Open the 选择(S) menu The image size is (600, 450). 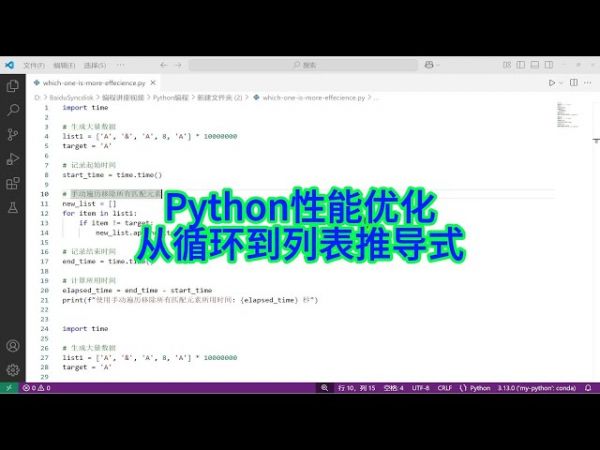point(95,65)
